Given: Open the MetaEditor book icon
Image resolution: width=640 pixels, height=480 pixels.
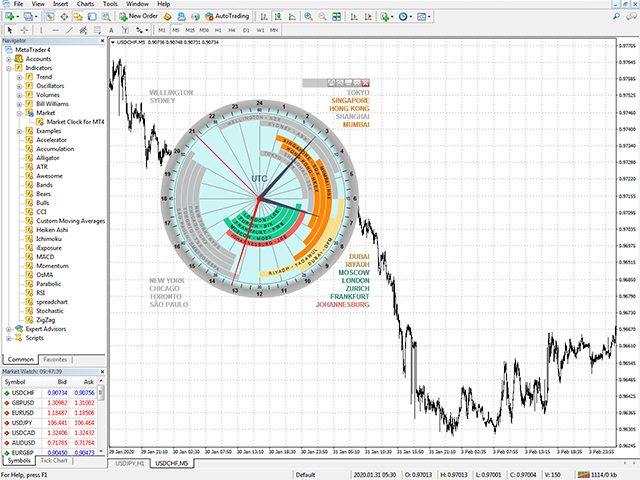Looking at the screenshot, I should pyautogui.click(x=167, y=16).
